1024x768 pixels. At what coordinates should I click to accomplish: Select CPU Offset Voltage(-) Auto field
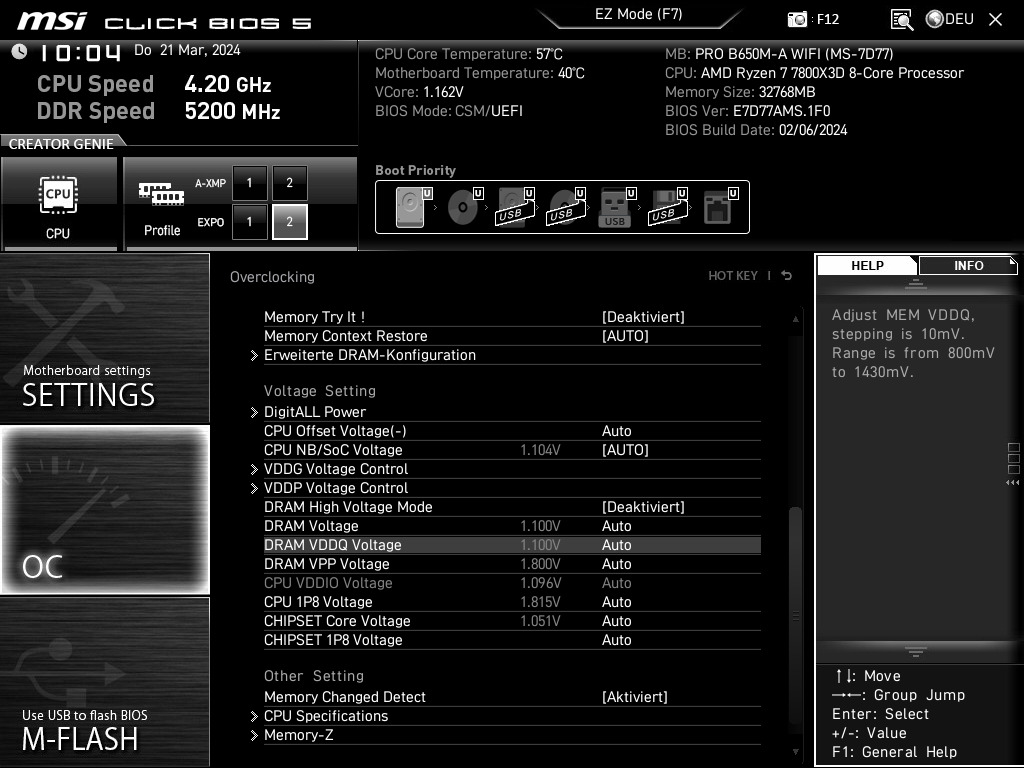616,432
